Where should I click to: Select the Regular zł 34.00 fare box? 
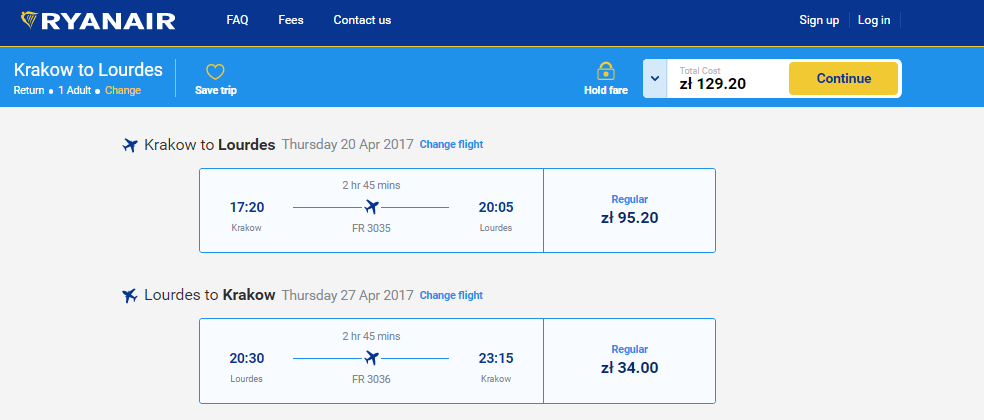click(629, 360)
